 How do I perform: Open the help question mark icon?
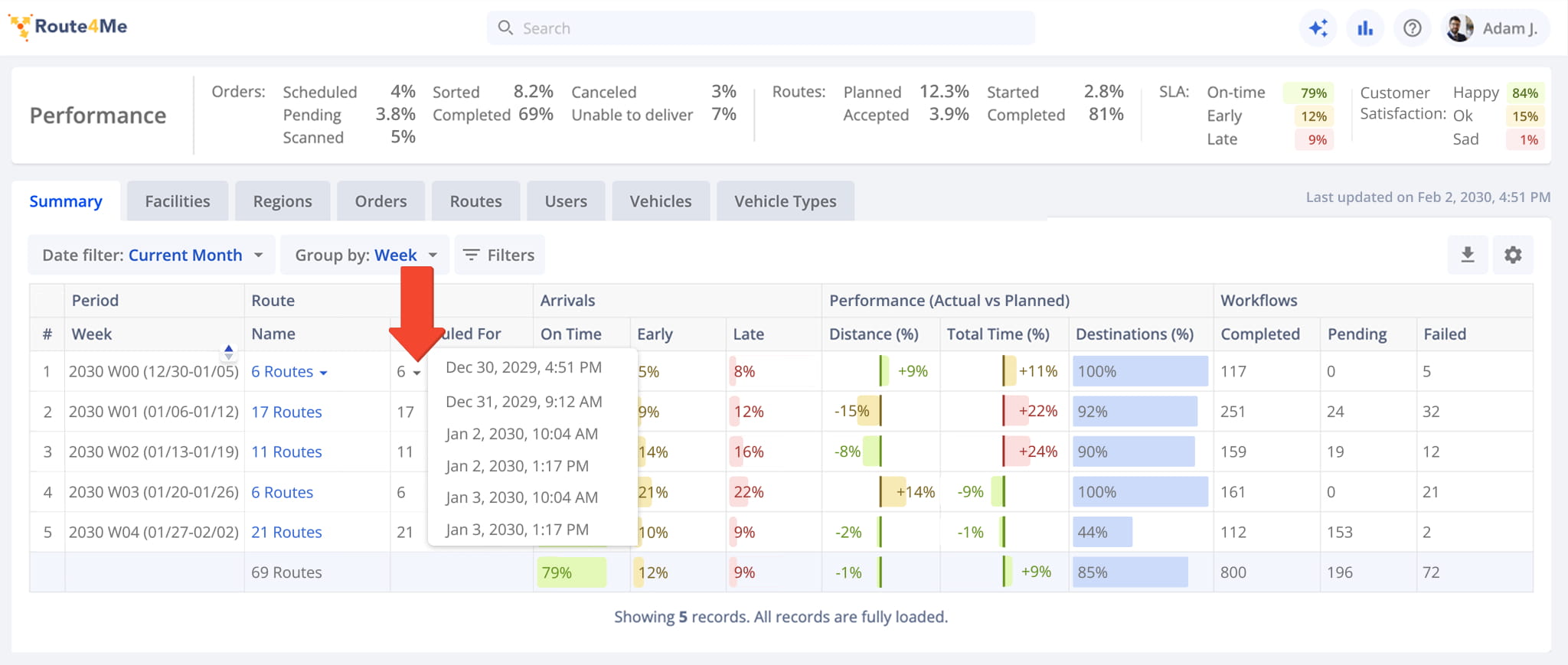pos(1413,28)
